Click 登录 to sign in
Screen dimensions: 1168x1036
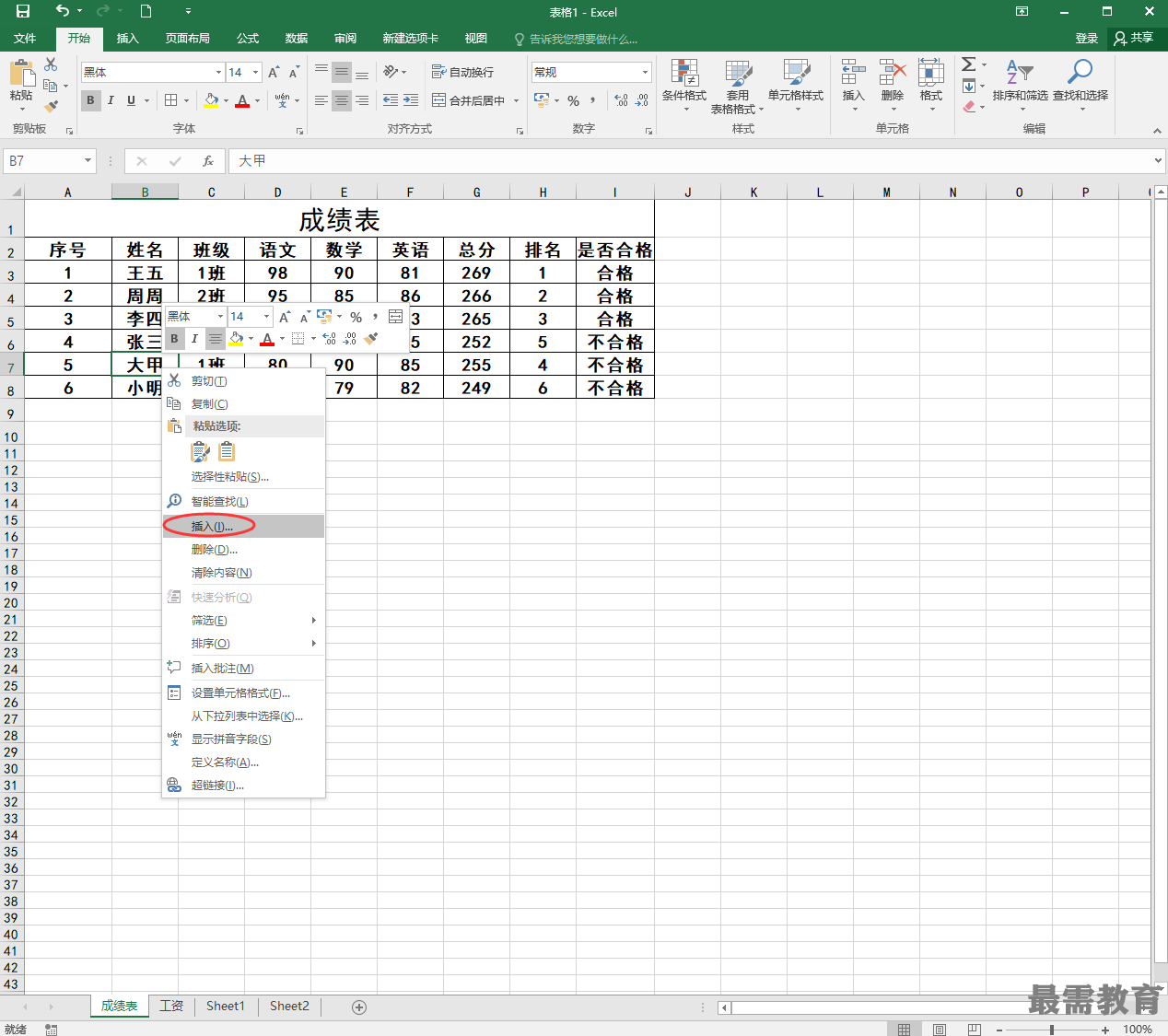pyautogui.click(x=1087, y=39)
